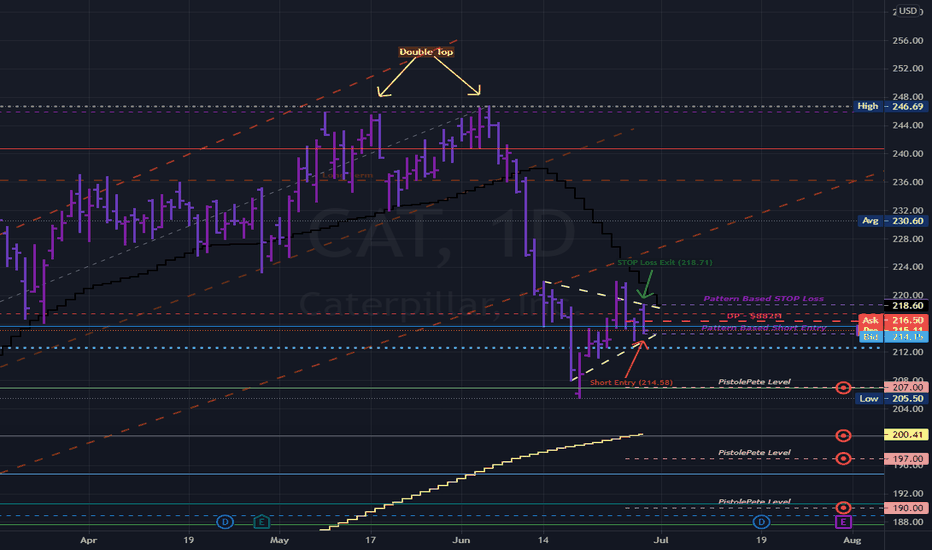
Task: Select the Short Entry (214.58) label
Action: (631, 382)
